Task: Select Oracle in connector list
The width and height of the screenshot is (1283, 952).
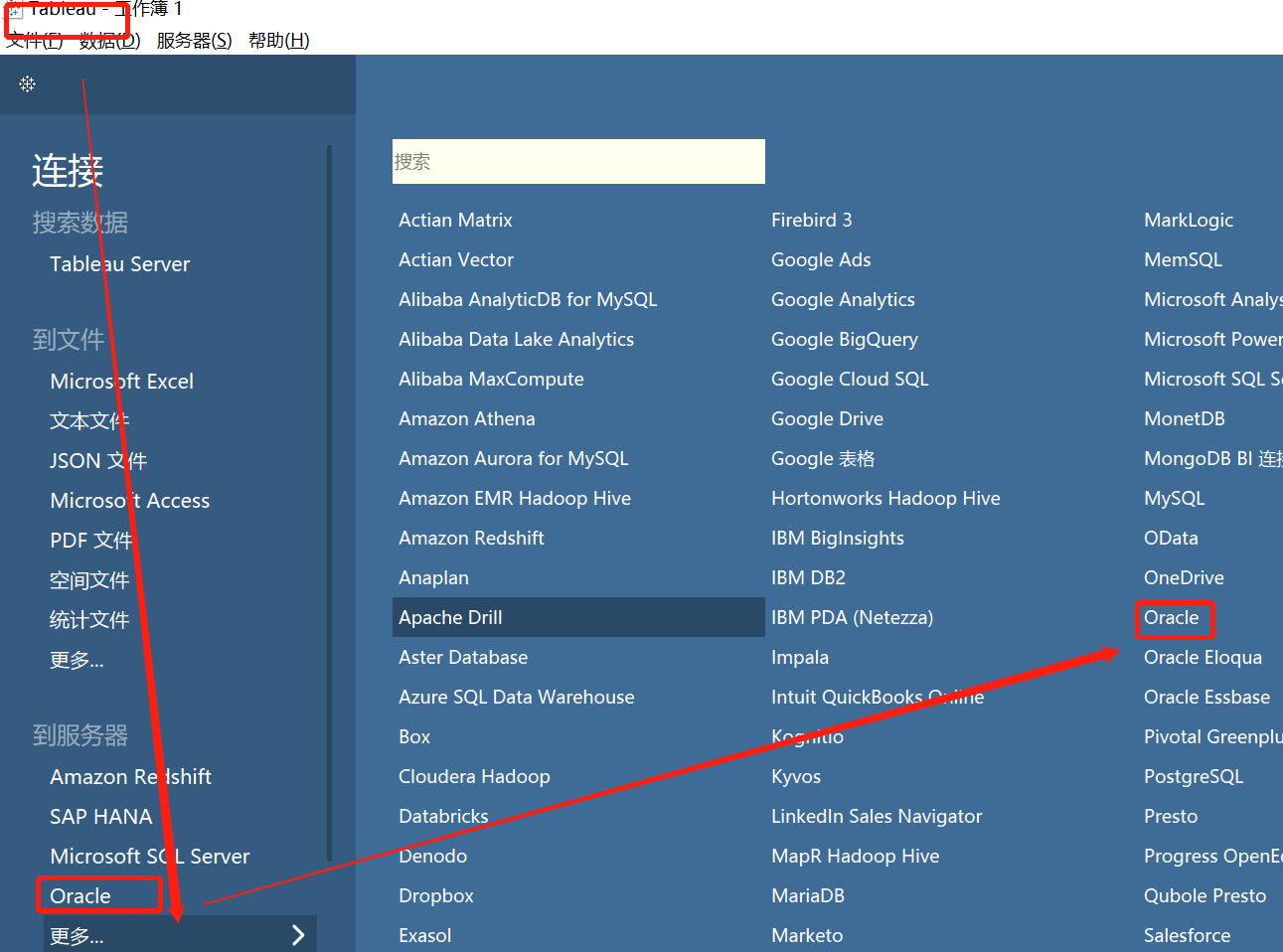Action: point(1172,617)
